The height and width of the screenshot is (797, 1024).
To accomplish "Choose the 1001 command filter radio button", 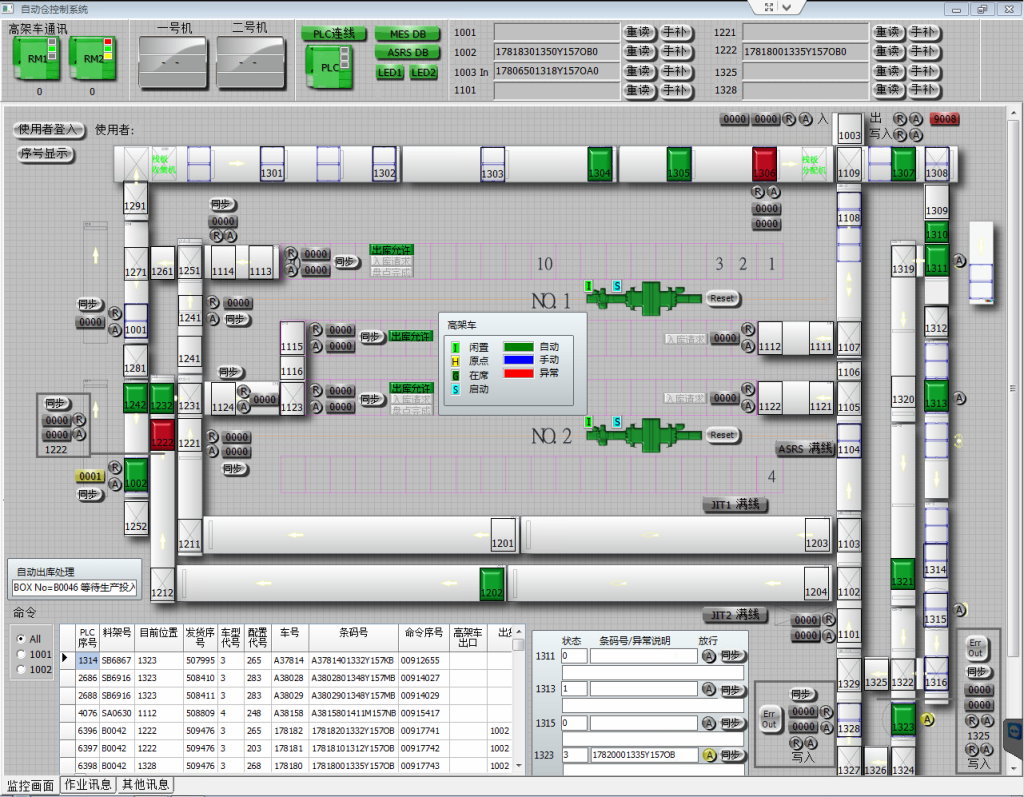I will click(x=21, y=654).
